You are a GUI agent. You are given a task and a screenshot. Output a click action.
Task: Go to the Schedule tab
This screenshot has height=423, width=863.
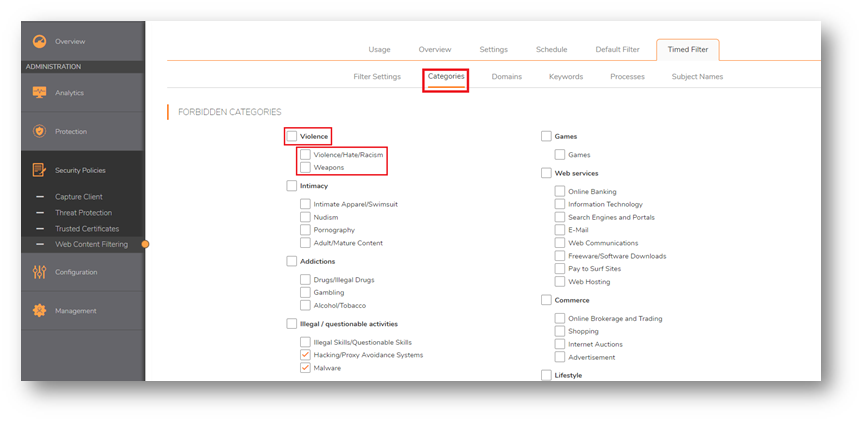(x=551, y=49)
